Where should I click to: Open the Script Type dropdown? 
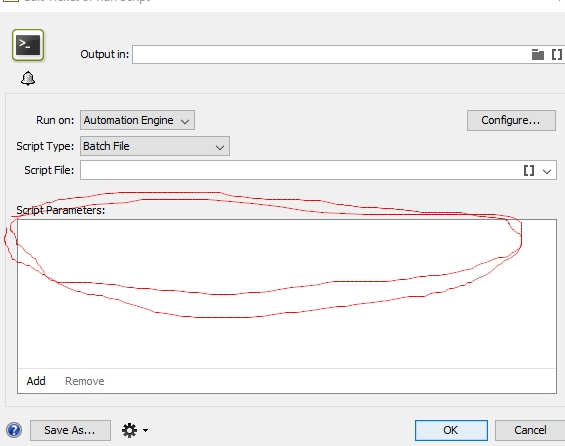(x=155, y=146)
